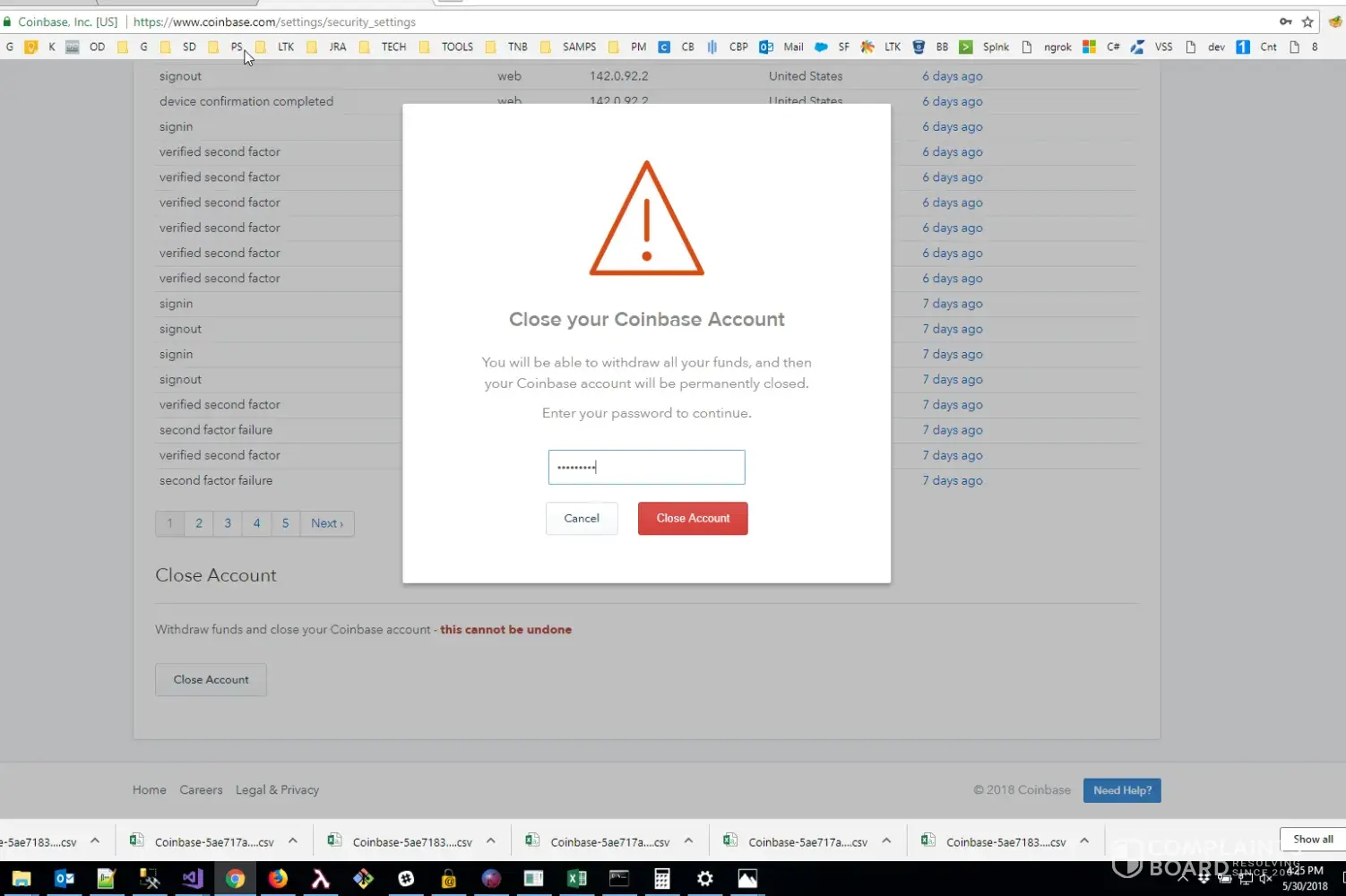Viewport: 1346px width, 896px height.
Task: Open the PM bookmarks folder
Action: [627, 47]
